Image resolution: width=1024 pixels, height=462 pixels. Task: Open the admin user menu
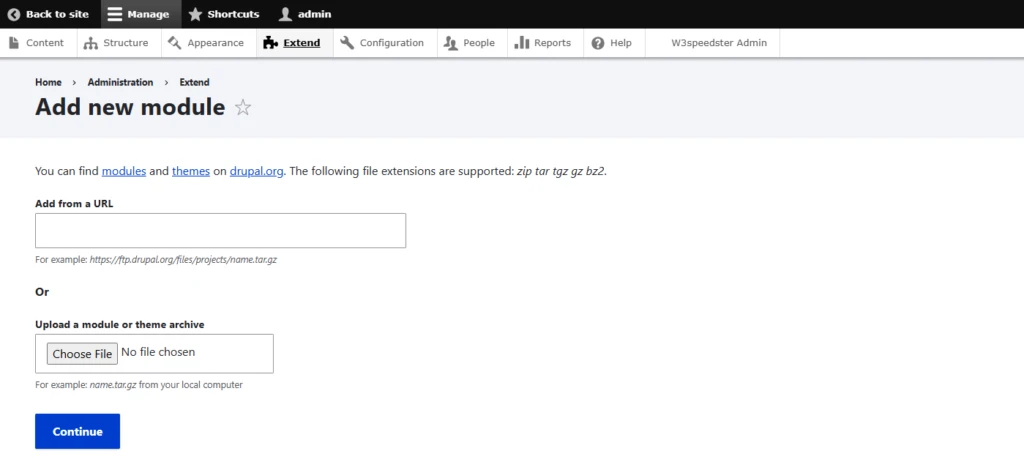[x=286, y=14]
